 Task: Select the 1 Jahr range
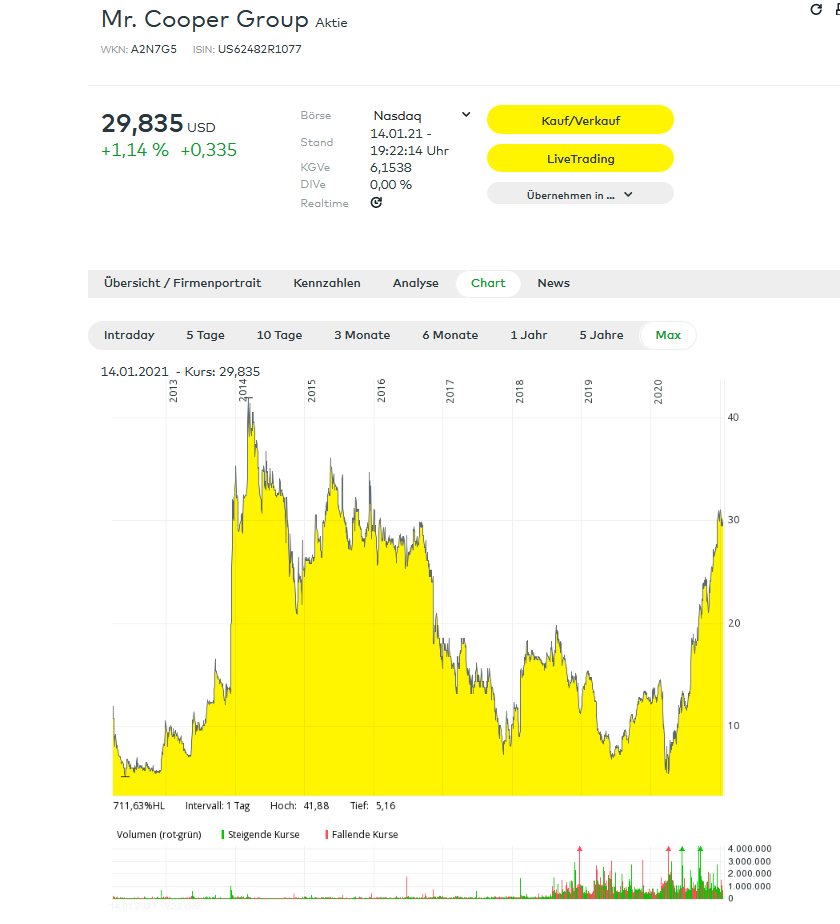click(529, 335)
